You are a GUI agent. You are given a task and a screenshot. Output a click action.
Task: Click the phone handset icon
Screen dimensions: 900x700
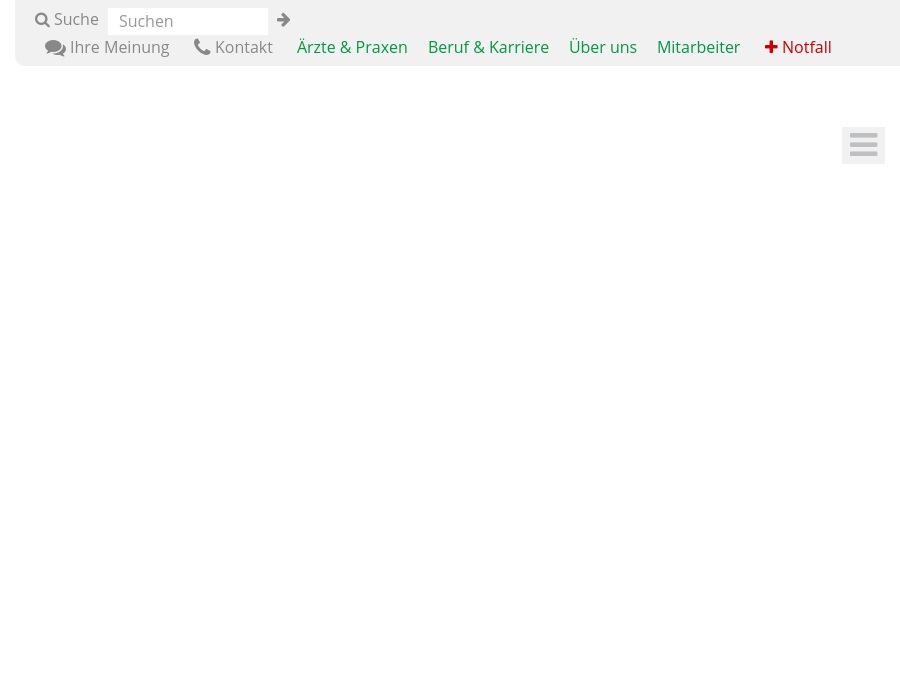coord(202,47)
